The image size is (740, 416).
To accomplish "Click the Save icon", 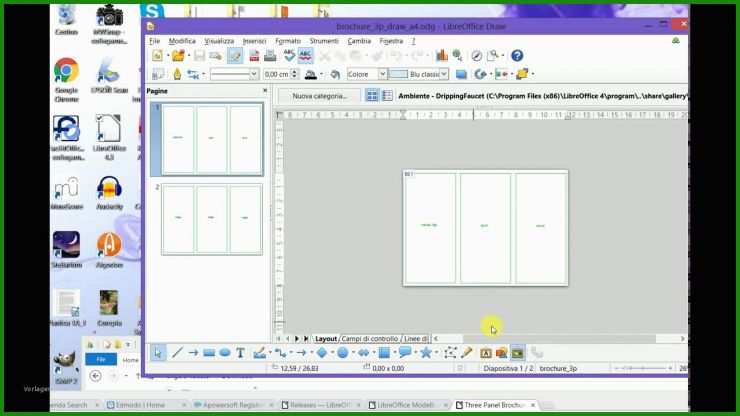I will (x=199, y=56).
